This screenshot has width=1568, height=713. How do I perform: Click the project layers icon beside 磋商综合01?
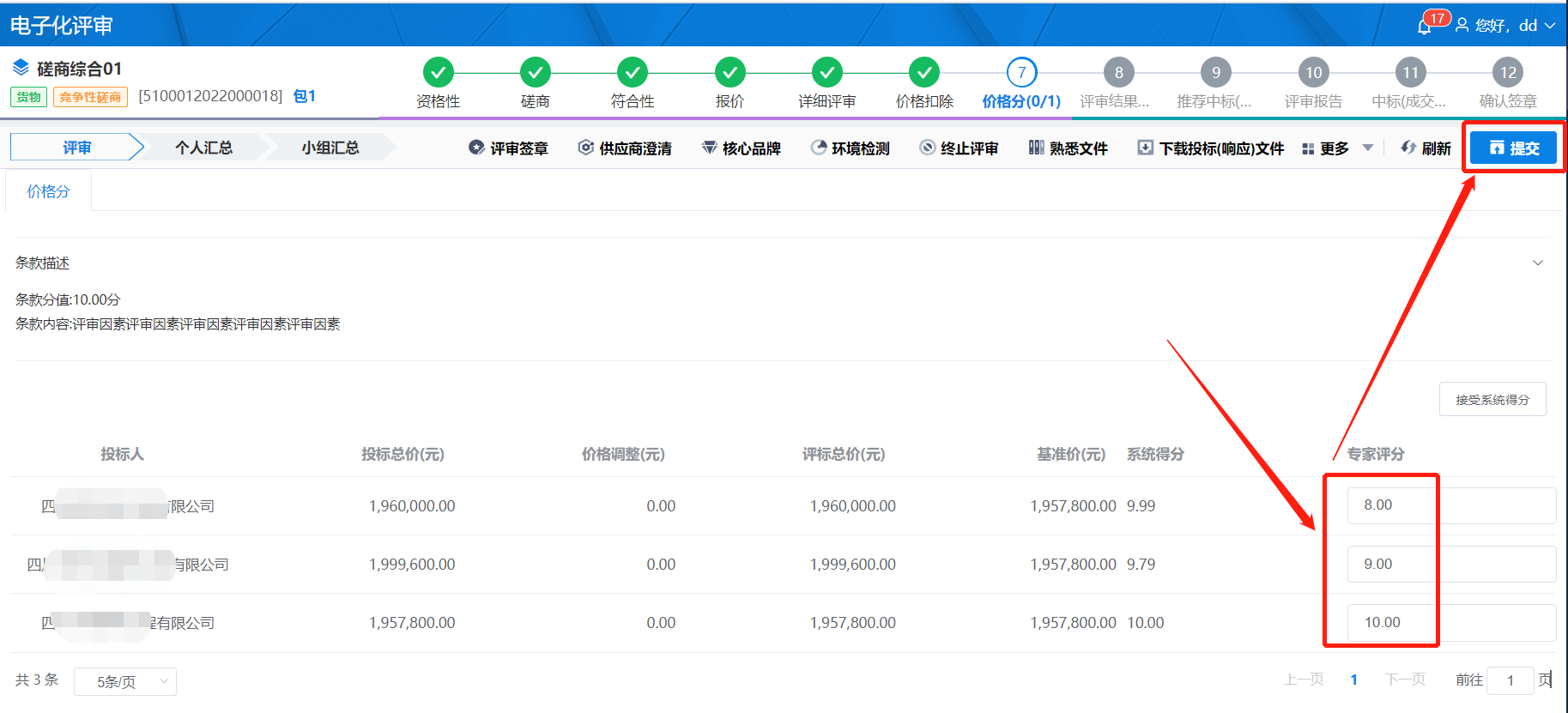21,68
